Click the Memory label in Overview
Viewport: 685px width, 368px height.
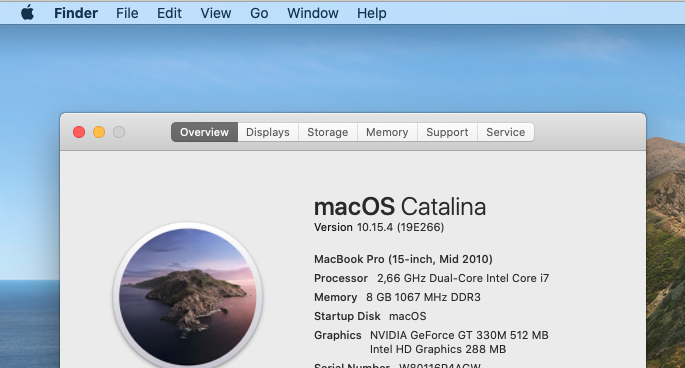(336, 297)
